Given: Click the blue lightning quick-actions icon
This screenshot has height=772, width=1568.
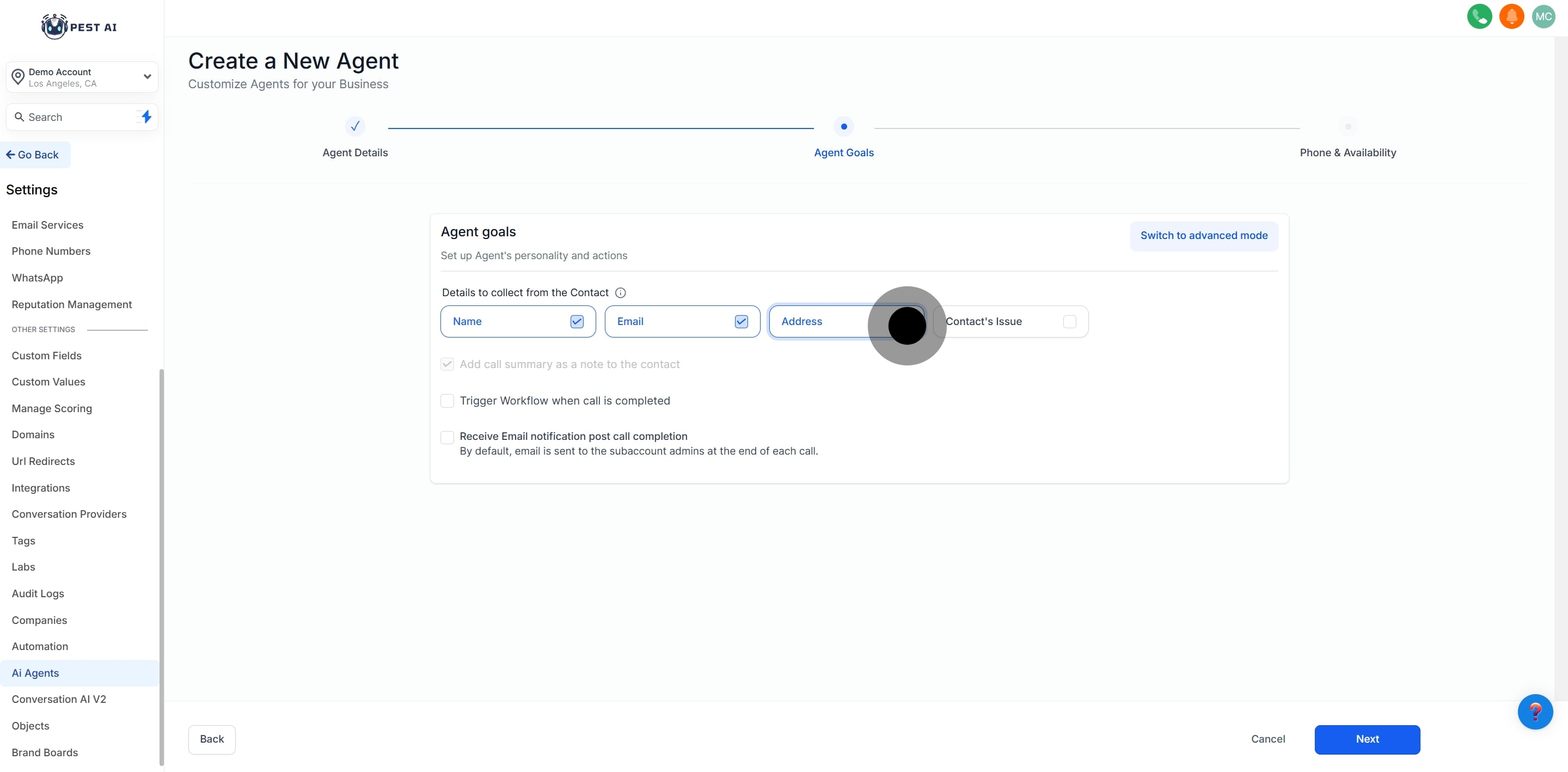Looking at the screenshot, I should pyautogui.click(x=146, y=117).
